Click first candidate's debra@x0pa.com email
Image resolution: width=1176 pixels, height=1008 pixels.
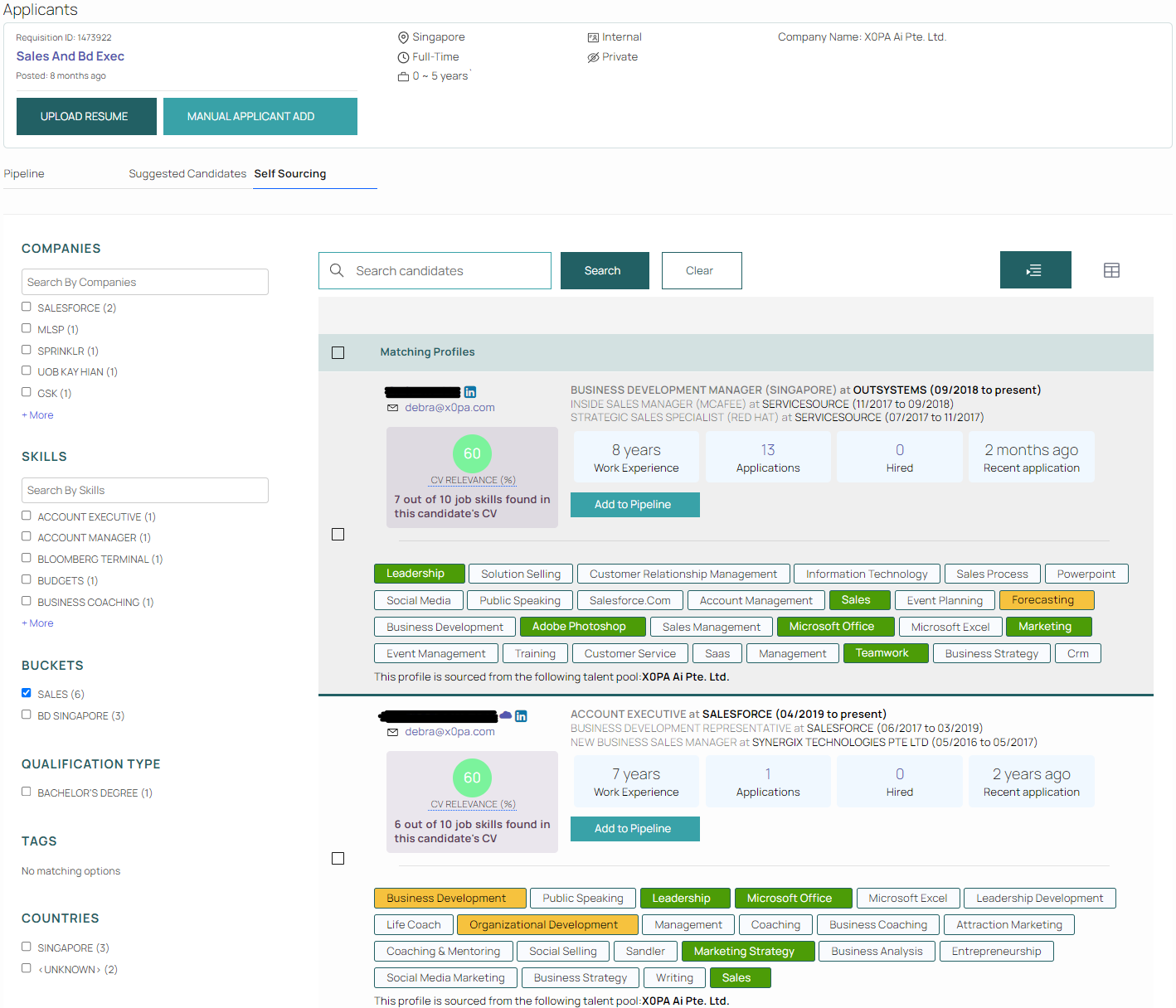click(450, 408)
